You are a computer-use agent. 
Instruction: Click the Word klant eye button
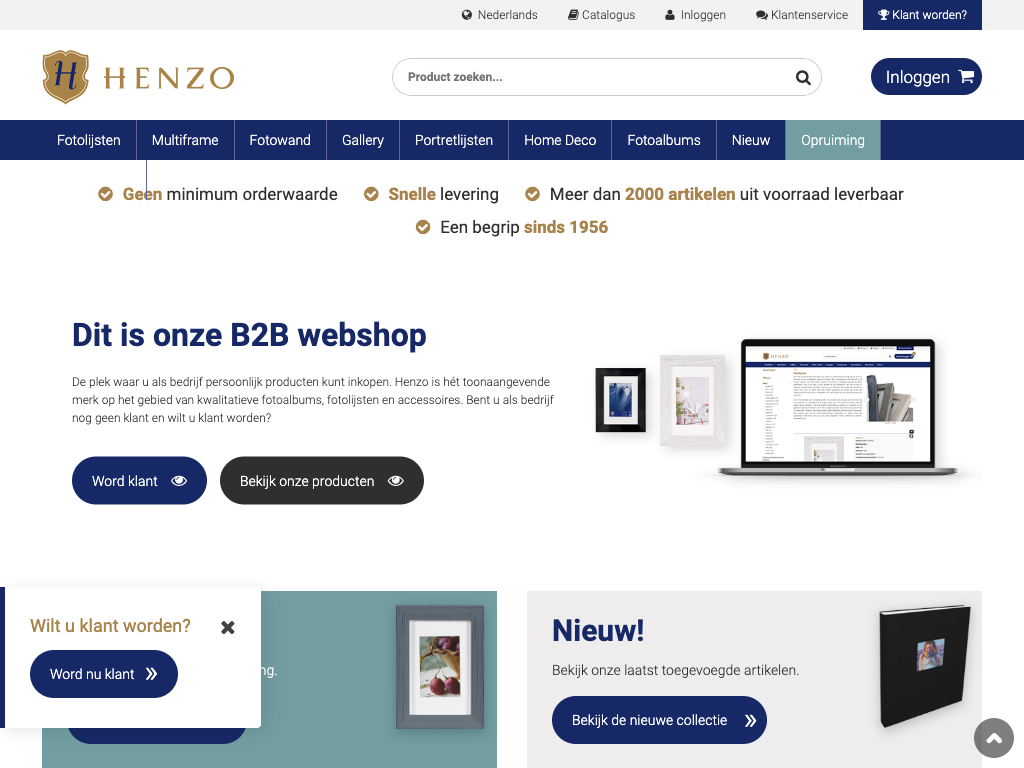[139, 481]
